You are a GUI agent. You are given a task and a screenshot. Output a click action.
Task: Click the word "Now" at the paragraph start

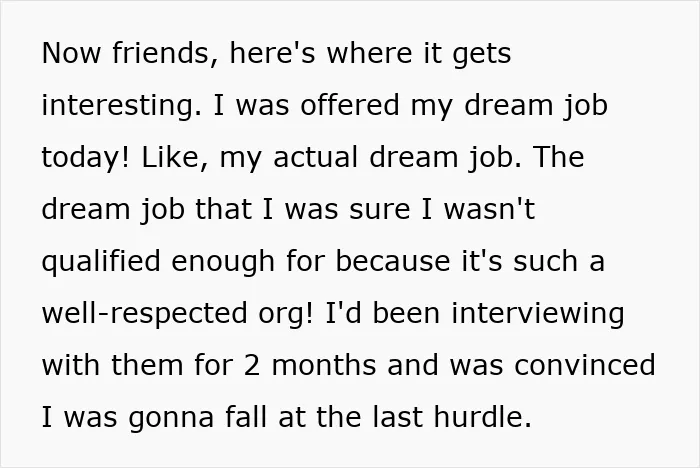click(71, 53)
